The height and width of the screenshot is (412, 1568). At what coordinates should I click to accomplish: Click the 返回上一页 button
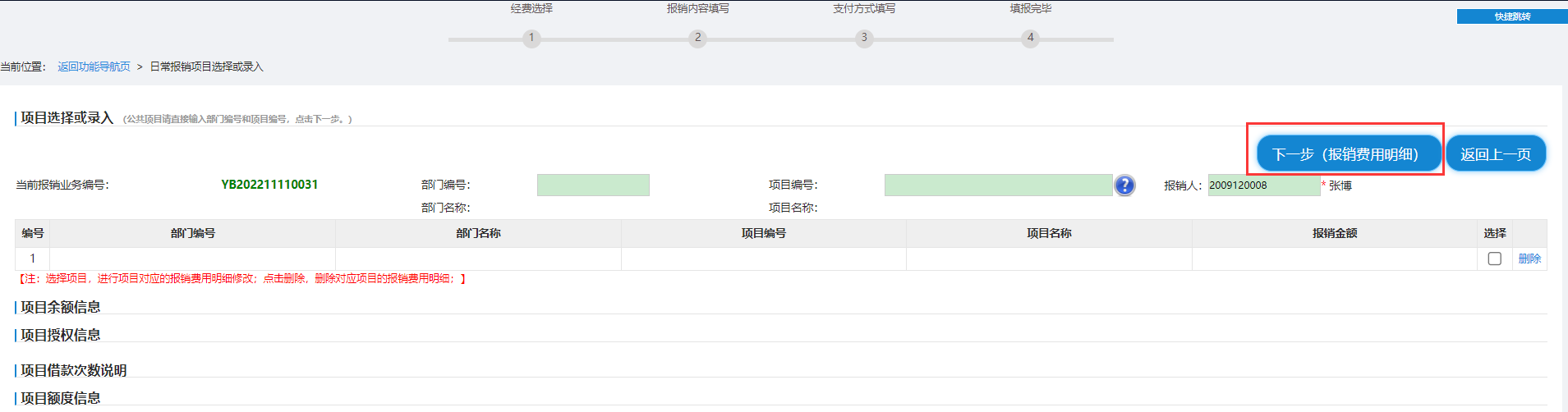tap(1496, 153)
